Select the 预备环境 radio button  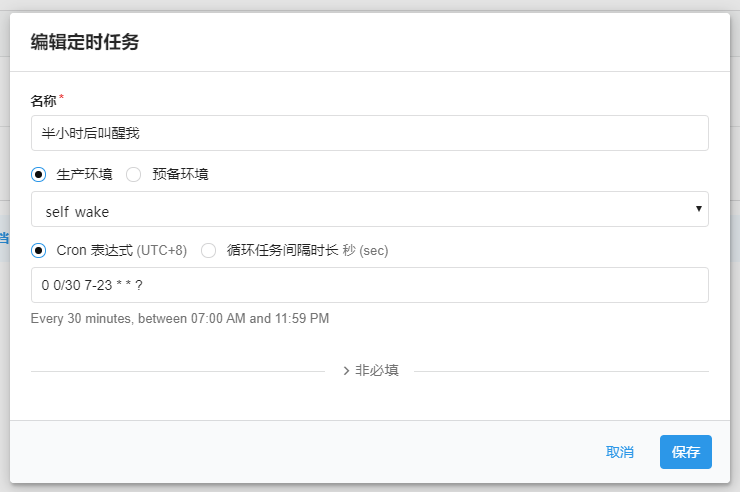pyautogui.click(x=133, y=174)
